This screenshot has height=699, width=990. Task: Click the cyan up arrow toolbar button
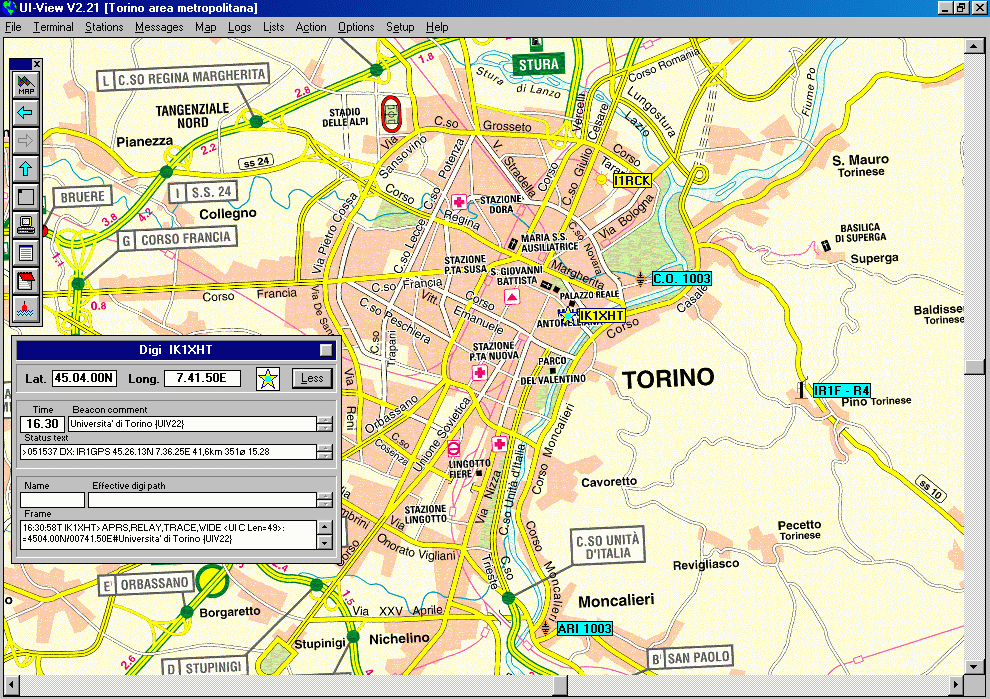(x=26, y=169)
